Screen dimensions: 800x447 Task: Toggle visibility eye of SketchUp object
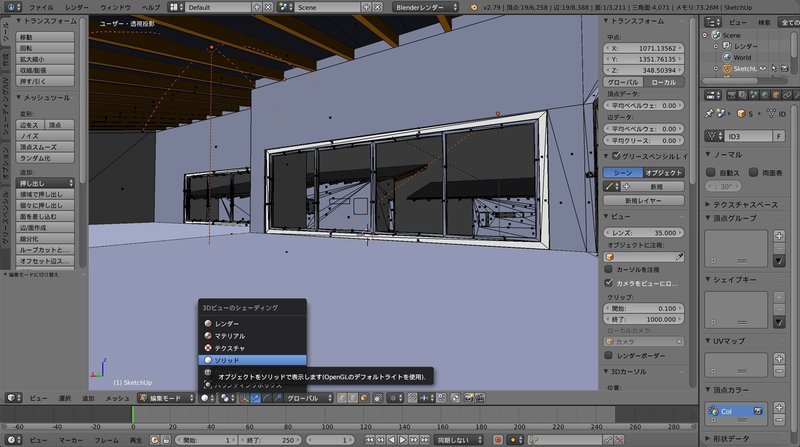click(763, 68)
